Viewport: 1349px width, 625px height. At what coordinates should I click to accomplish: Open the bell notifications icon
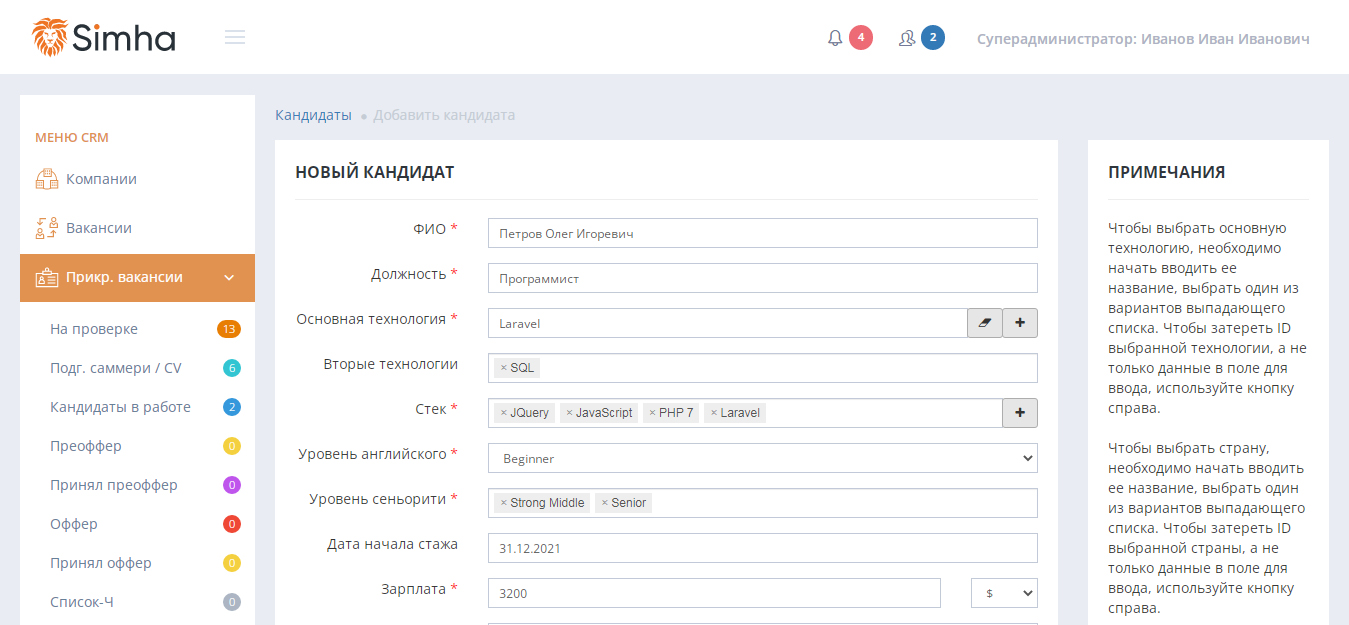click(835, 38)
